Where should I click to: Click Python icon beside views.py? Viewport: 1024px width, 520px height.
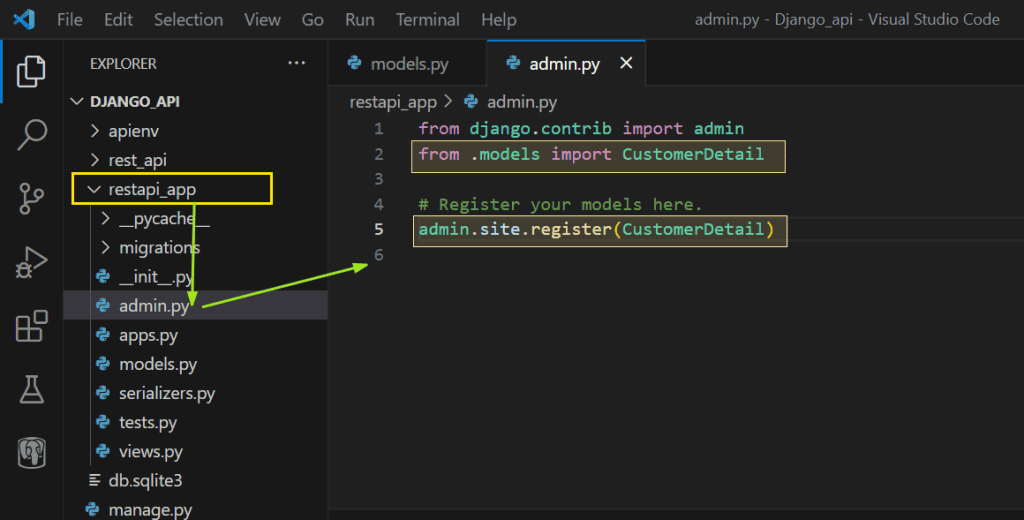103,451
